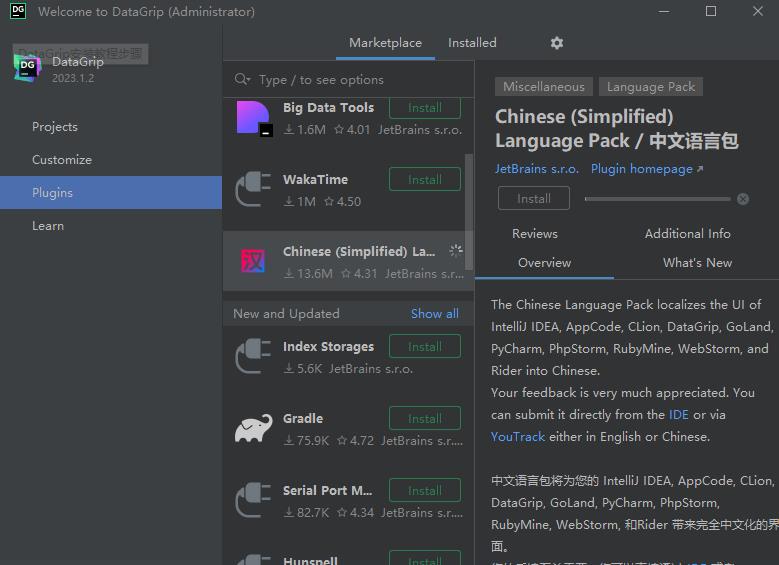Image resolution: width=779 pixels, height=565 pixels.
Task: Cancel the language pack download progress
Action: pyautogui.click(x=743, y=199)
